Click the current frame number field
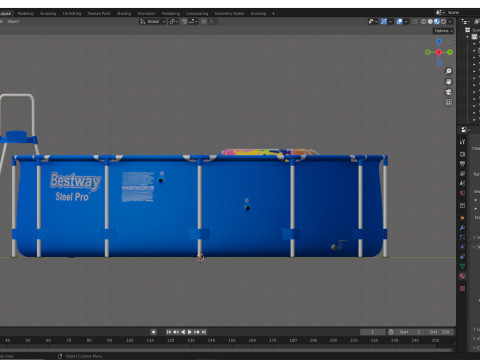Viewport: 480px width, 360px height. point(373,332)
